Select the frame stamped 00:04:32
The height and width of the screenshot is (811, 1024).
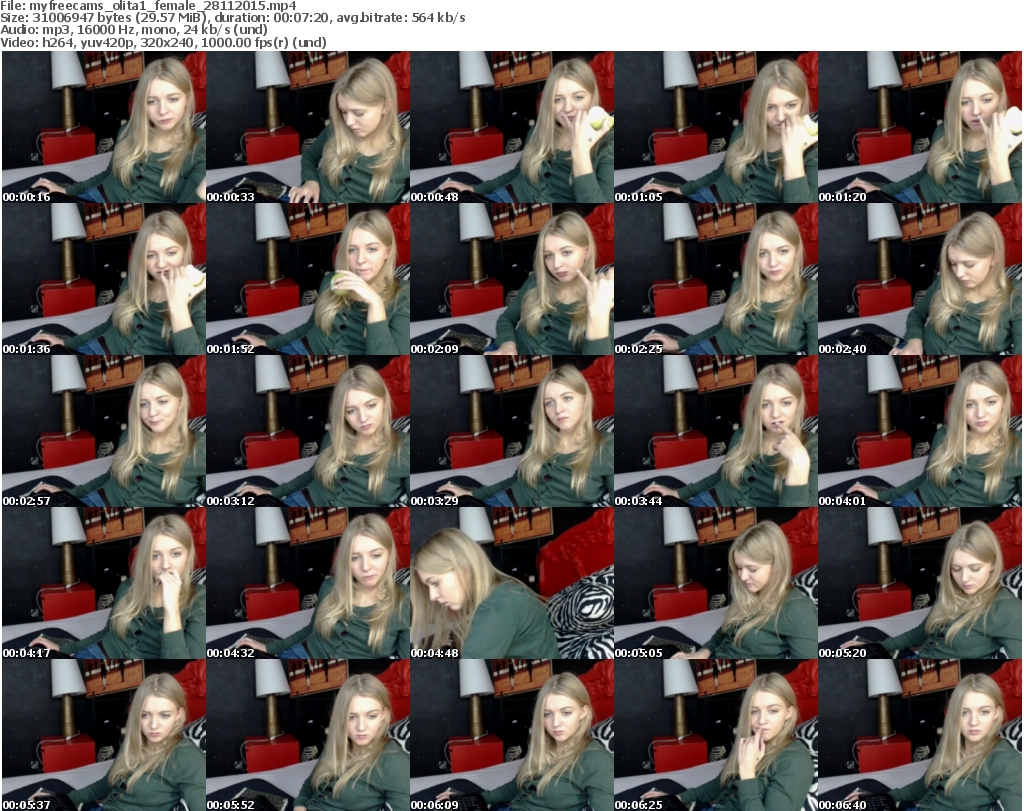[x=308, y=583]
